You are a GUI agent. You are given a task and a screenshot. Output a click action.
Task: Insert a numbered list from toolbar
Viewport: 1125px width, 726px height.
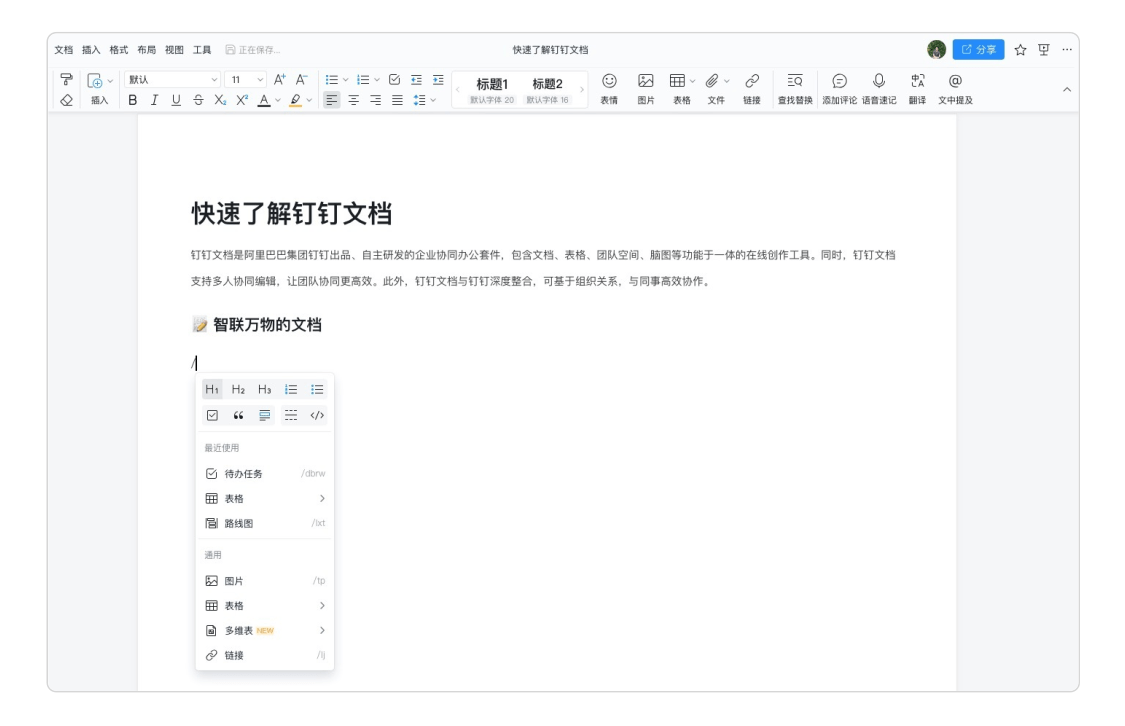[363, 80]
